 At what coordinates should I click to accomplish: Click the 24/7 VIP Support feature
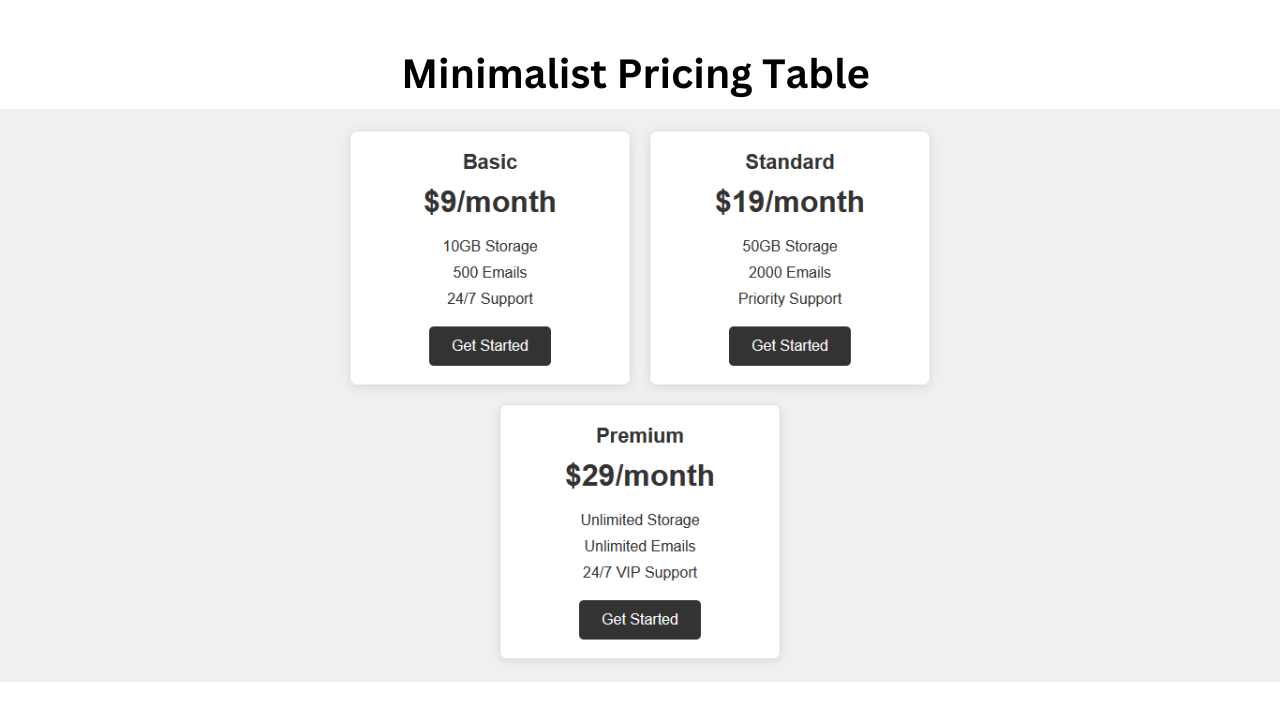tap(640, 572)
